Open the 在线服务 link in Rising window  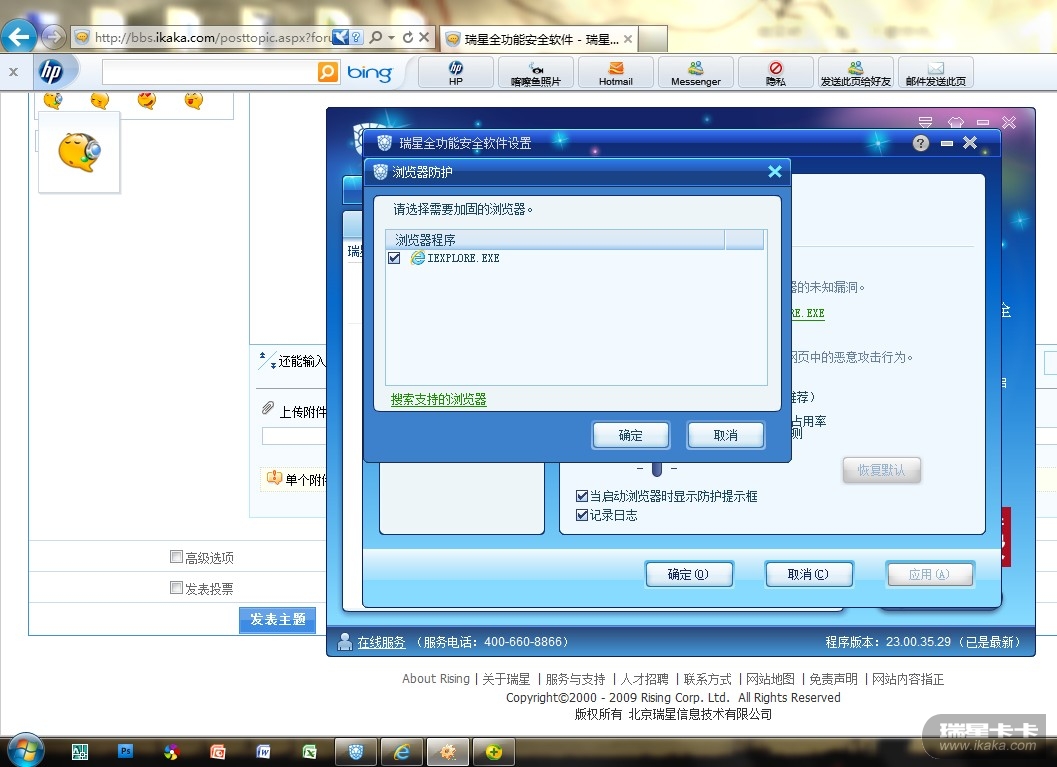click(382, 642)
